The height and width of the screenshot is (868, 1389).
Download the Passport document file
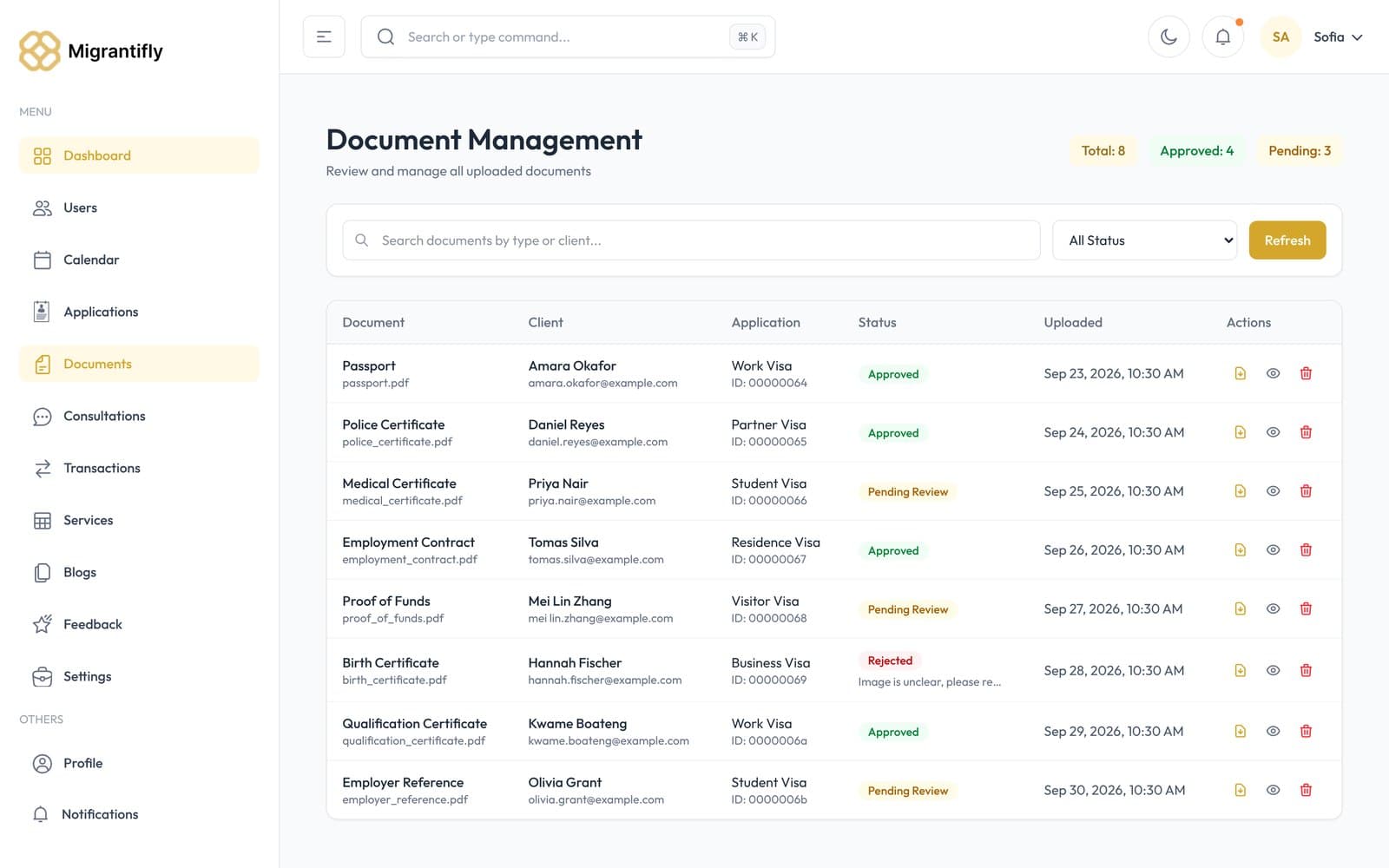(1240, 373)
